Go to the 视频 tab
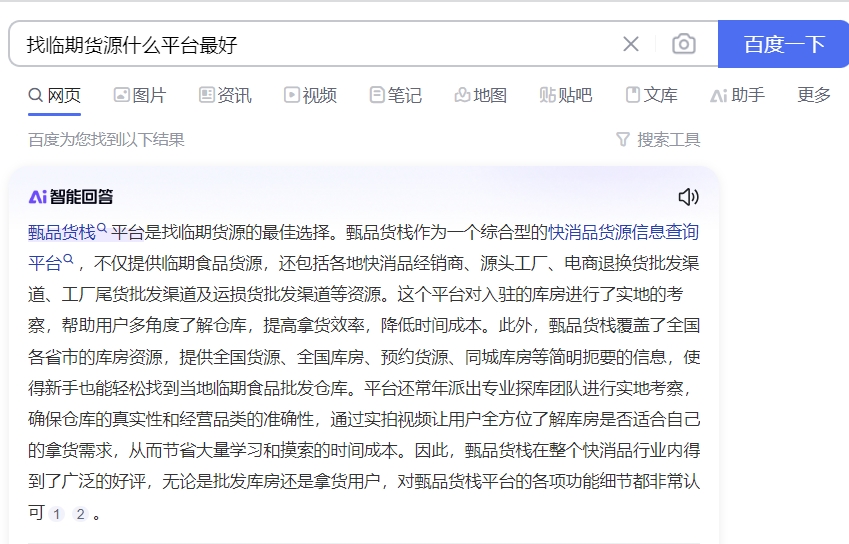This screenshot has height=544, width=849. (310, 95)
